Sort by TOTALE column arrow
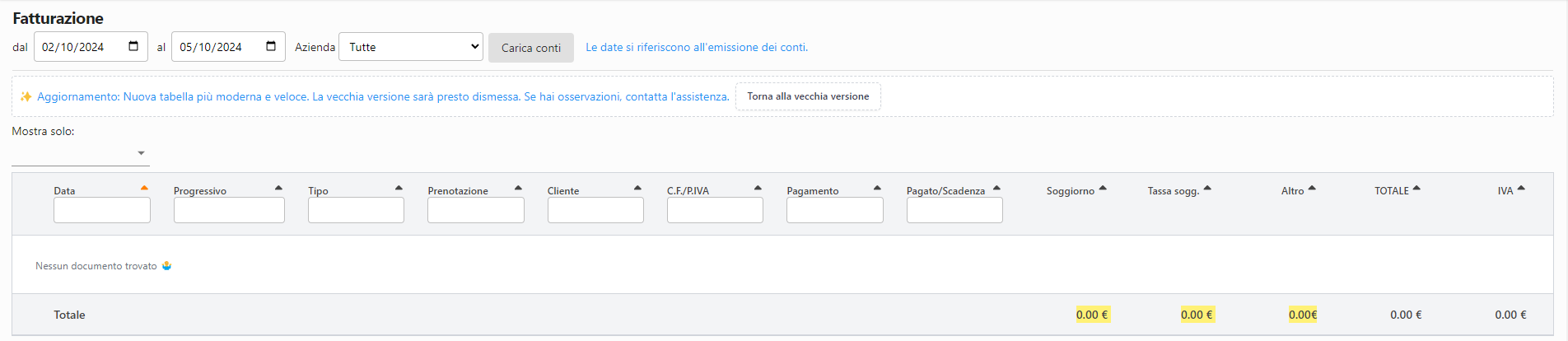Screen dimensions: 1568x341 (1416, 189)
